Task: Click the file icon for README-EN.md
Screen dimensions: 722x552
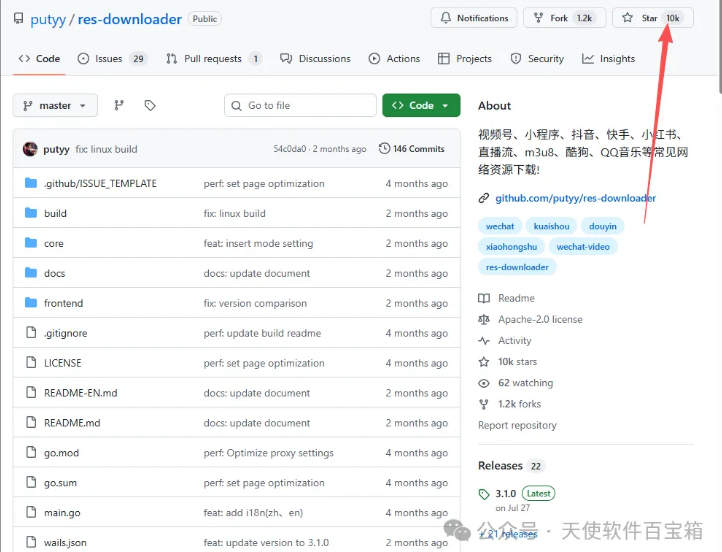Action: [31, 392]
